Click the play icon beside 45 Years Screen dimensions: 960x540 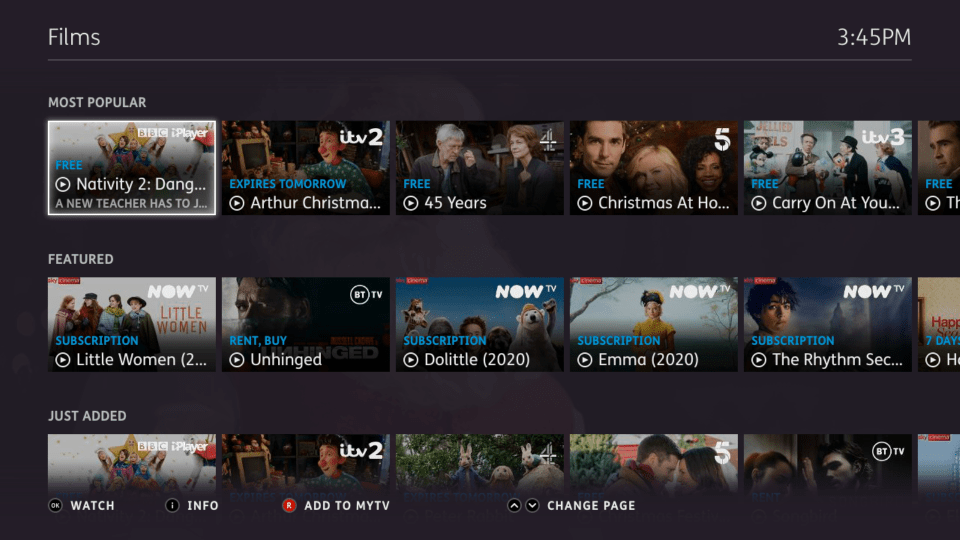[x=411, y=203]
